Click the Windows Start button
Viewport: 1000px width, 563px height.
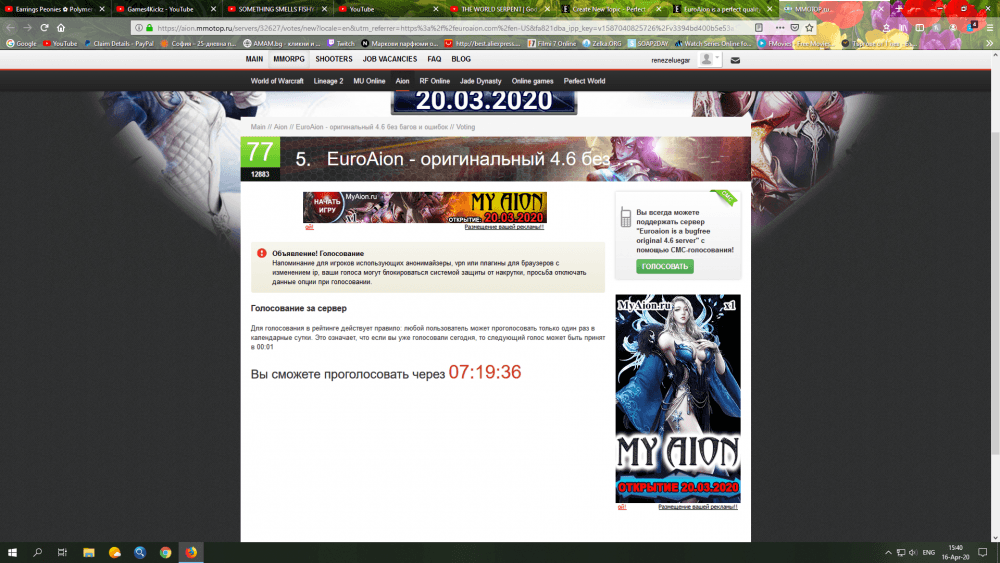[13, 552]
